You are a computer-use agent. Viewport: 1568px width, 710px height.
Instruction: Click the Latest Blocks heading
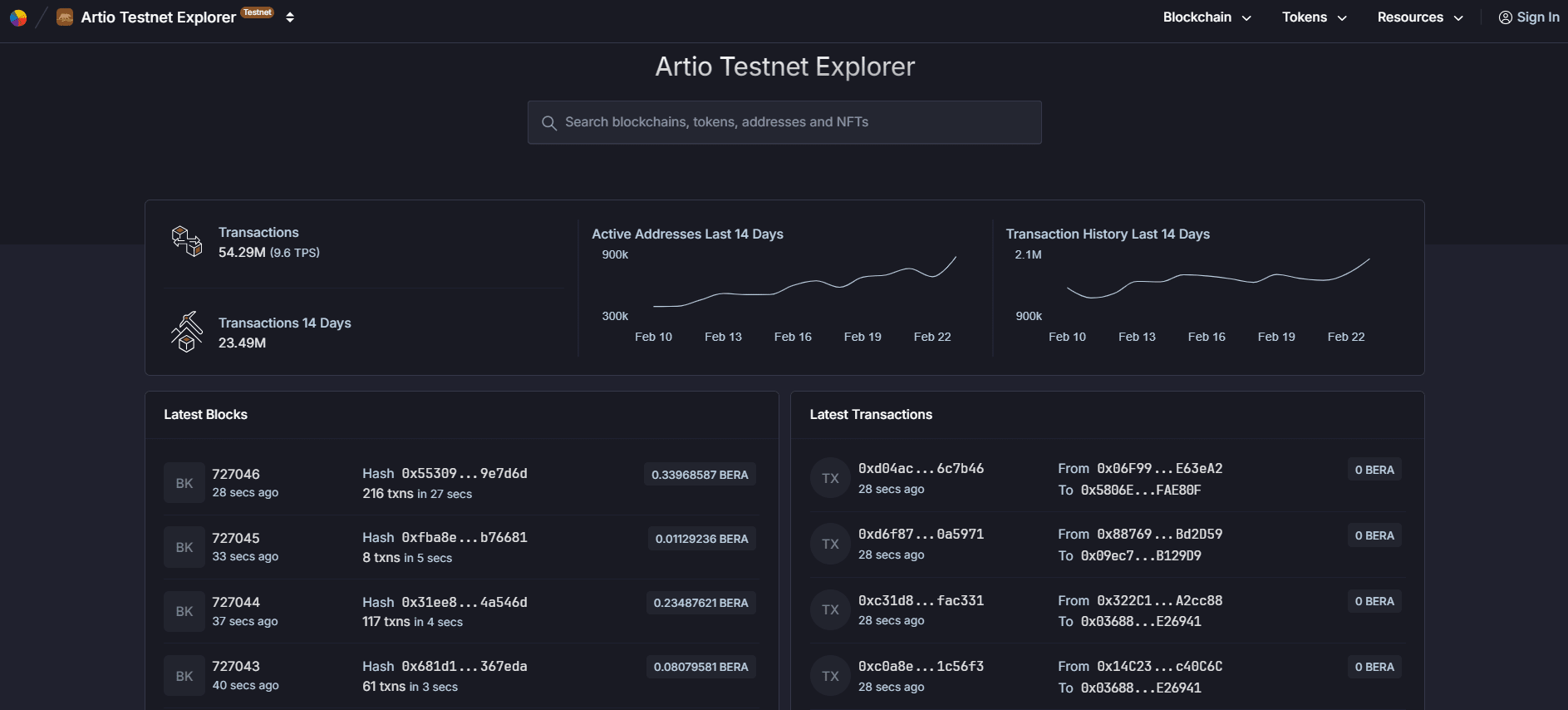tap(205, 414)
